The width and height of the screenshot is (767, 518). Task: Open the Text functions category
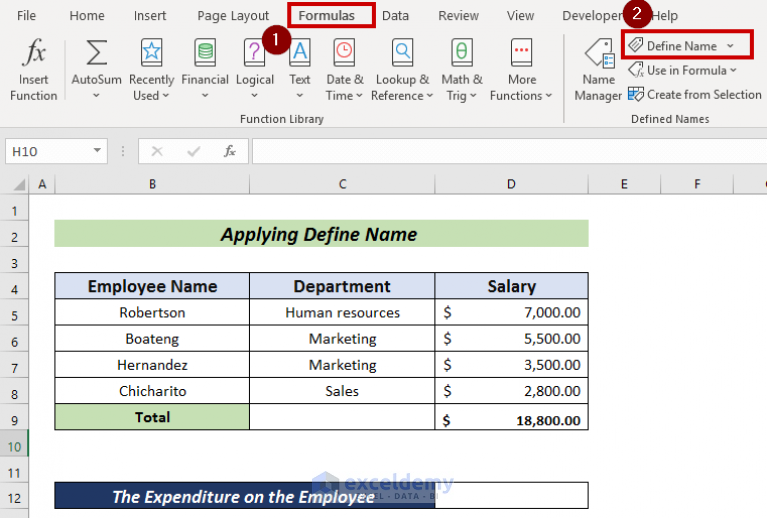pos(299,69)
